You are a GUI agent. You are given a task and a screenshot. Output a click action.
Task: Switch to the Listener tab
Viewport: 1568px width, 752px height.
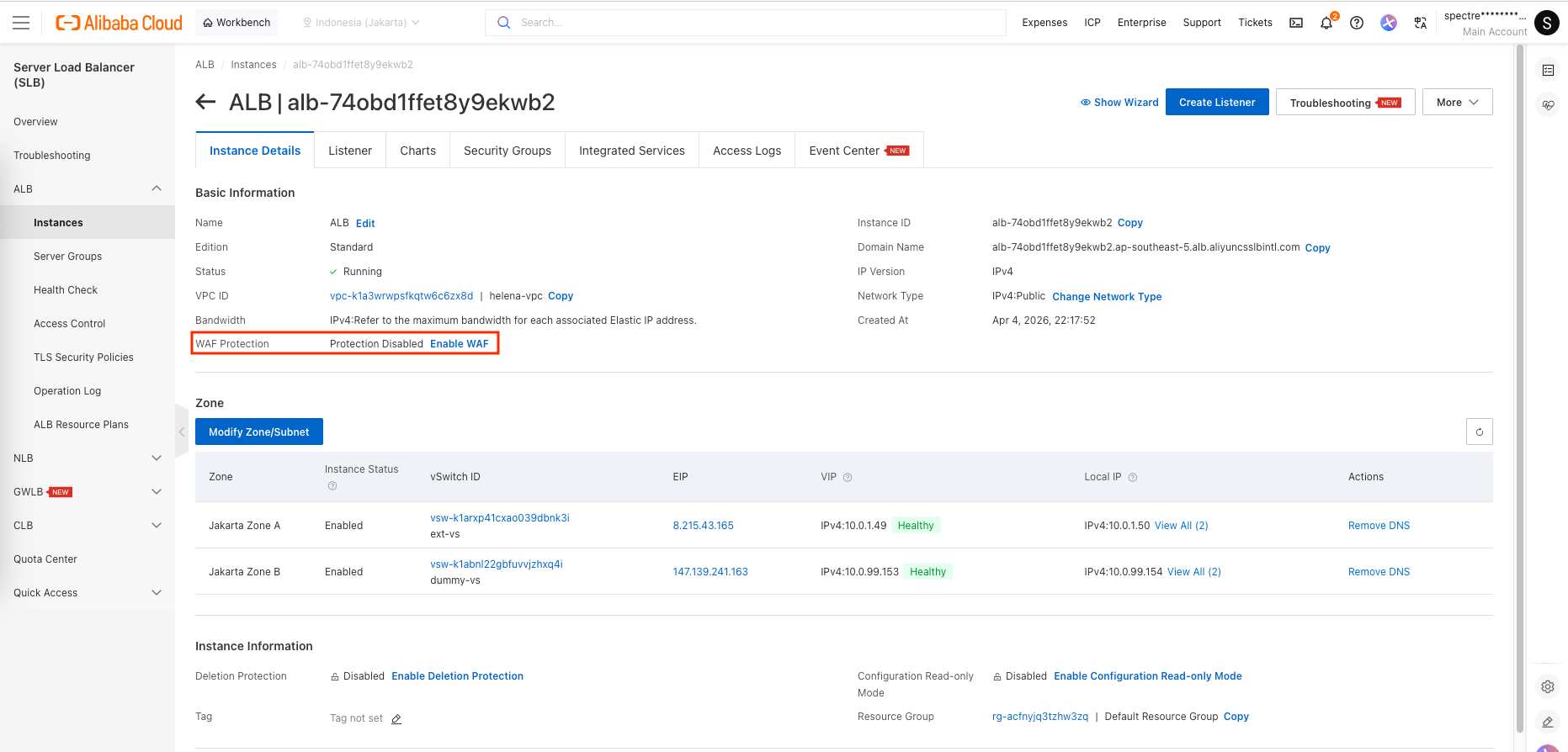click(x=350, y=151)
